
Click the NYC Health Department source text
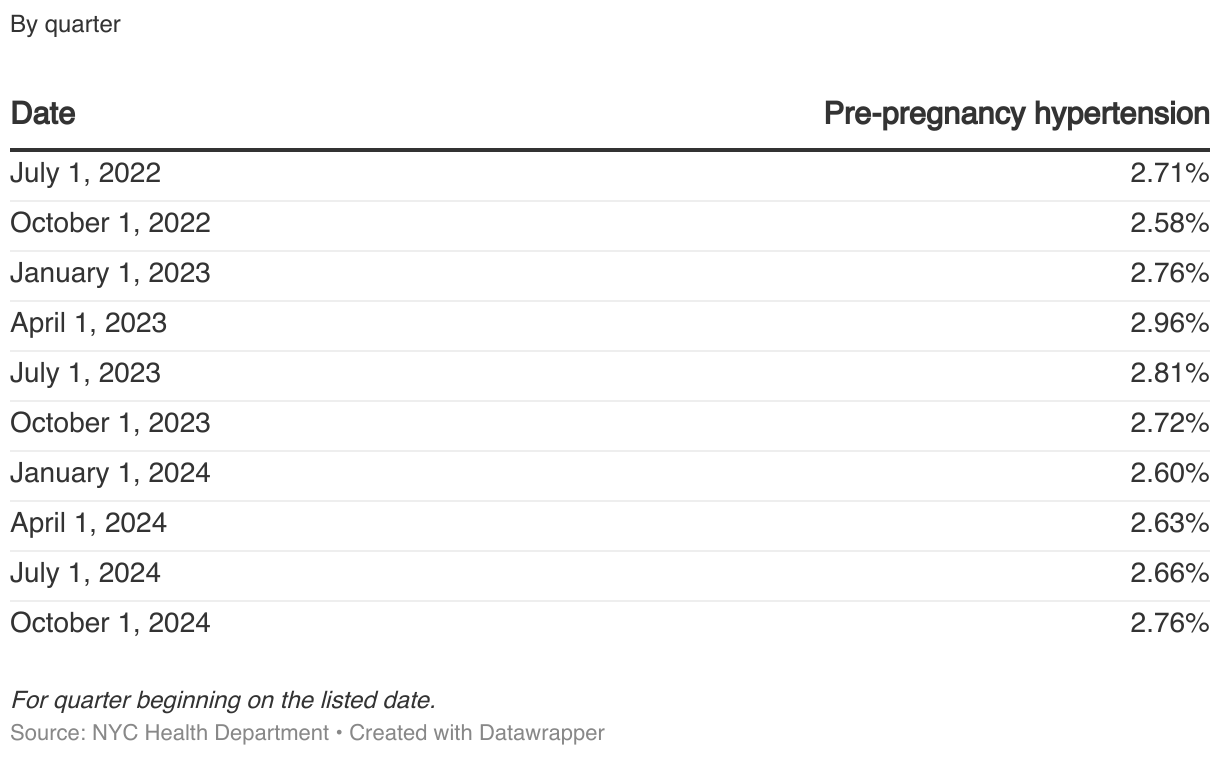tap(210, 733)
